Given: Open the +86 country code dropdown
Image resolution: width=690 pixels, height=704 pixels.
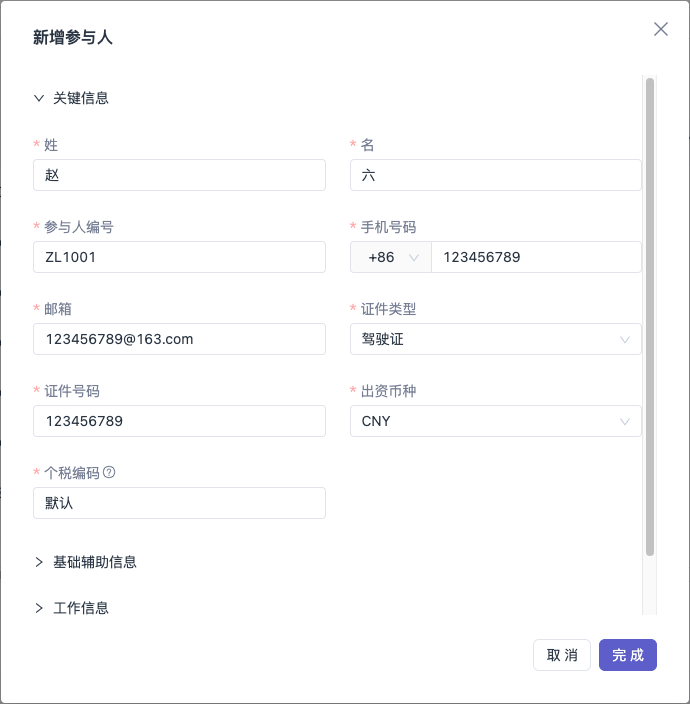Looking at the screenshot, I should (391, 257).
